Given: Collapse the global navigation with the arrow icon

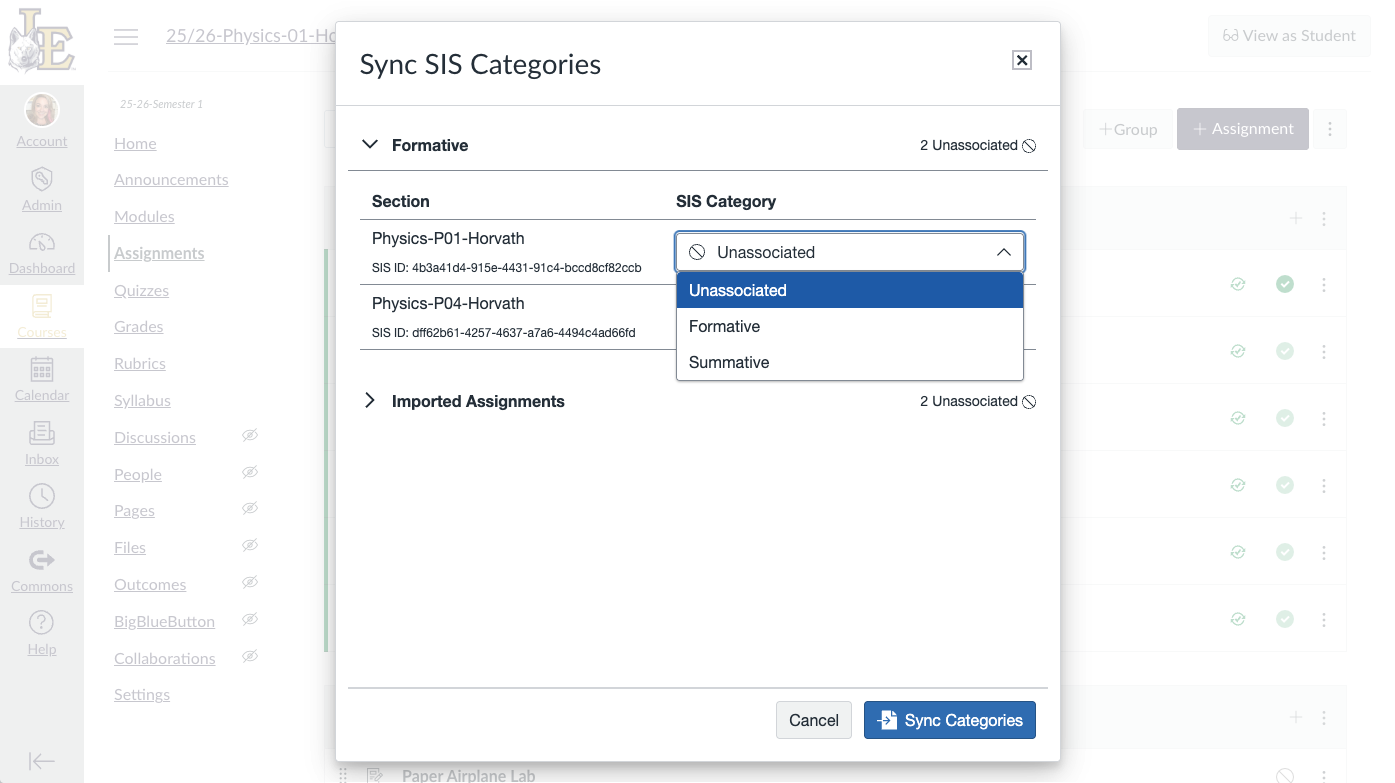Looking at the screenshot, I should pyautogui.click(x=42, y=761).
